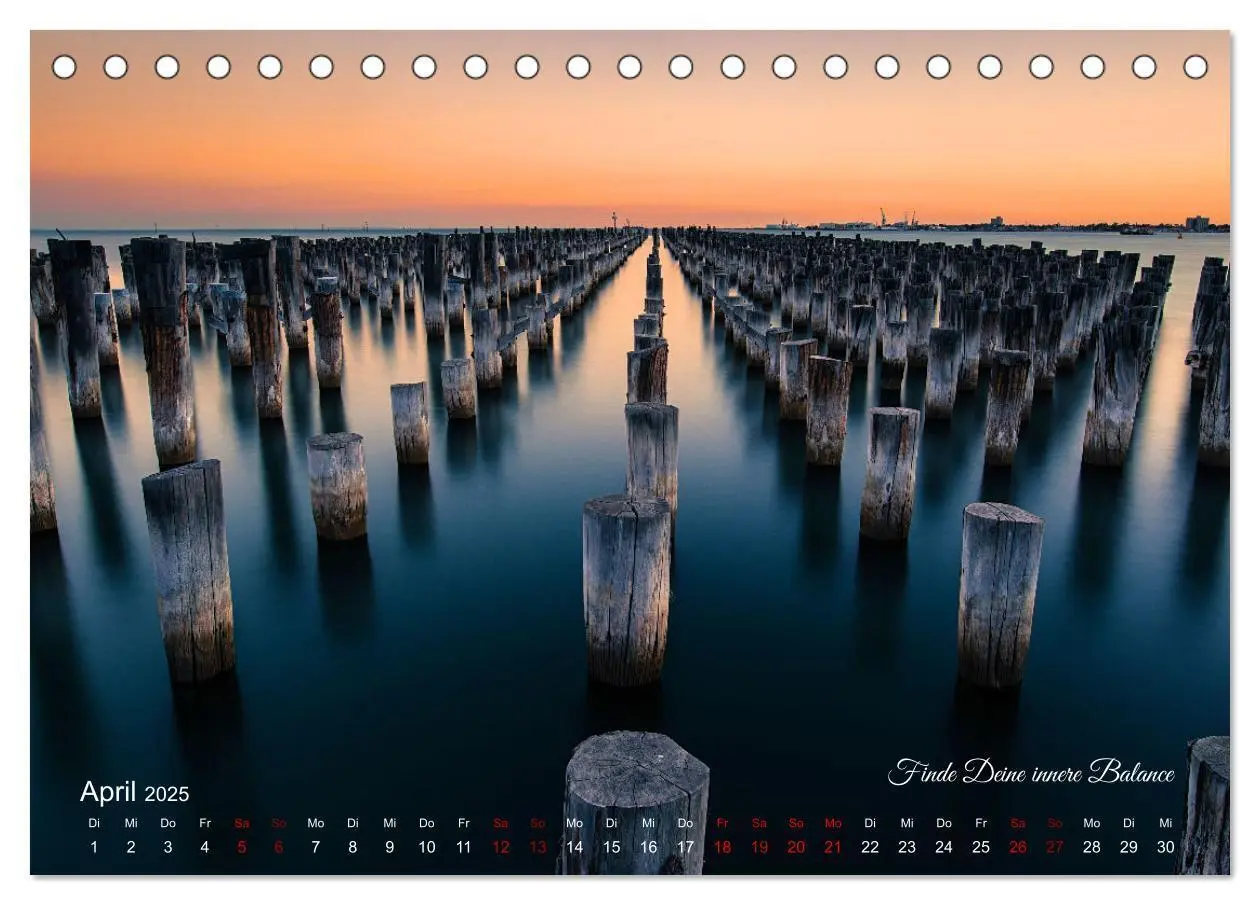Click the "Finde Deine innere Balance" caption

(x=1031, y=771)
